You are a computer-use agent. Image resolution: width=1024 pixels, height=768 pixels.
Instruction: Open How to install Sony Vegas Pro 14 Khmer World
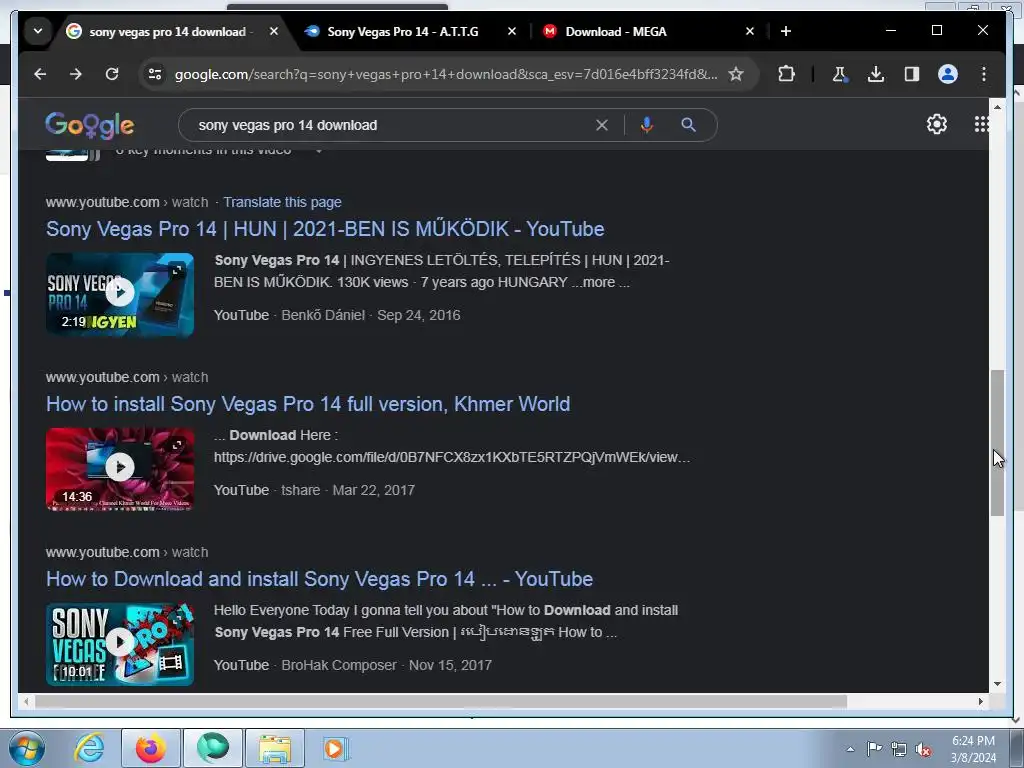(308, 404)
